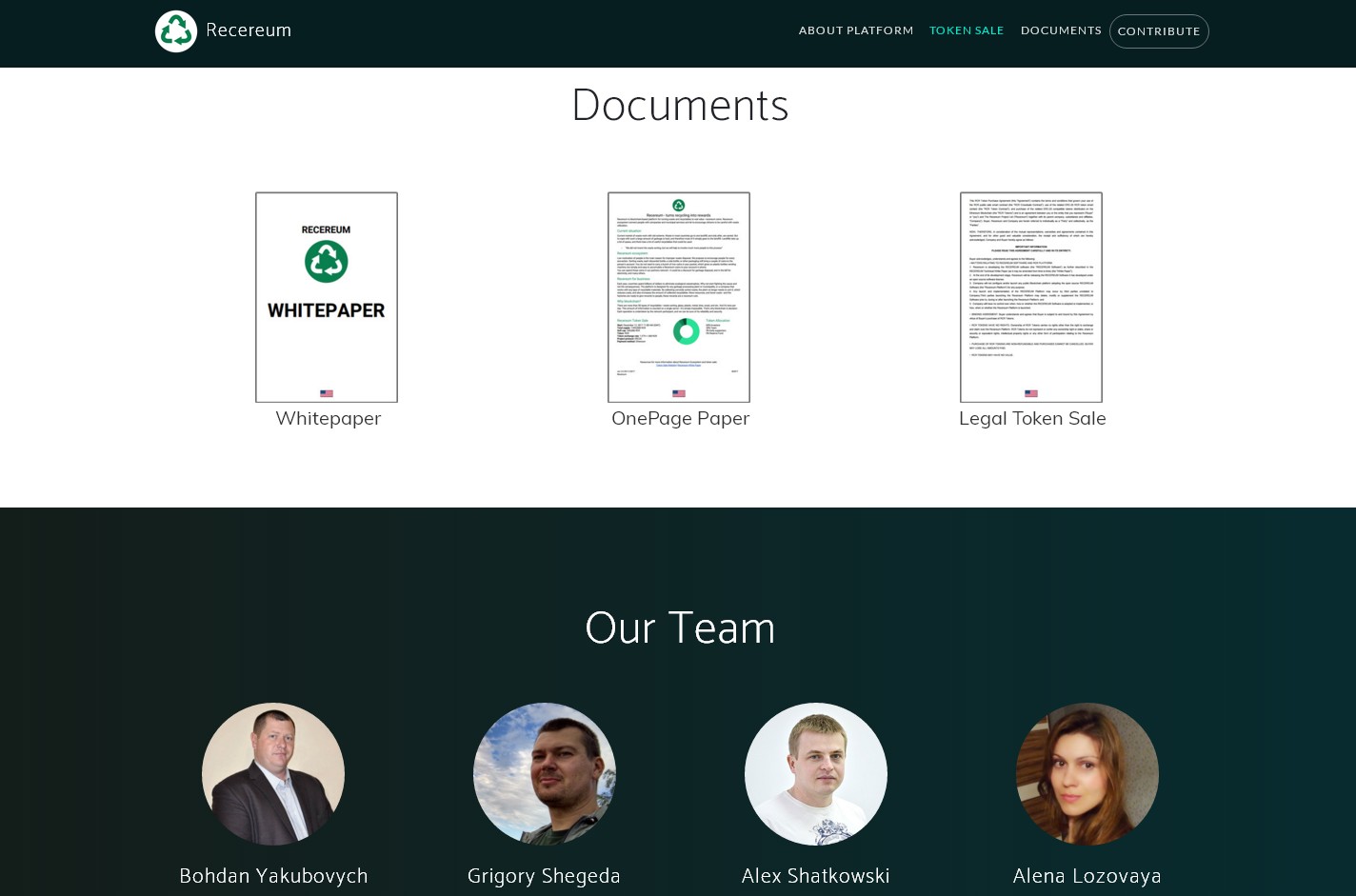Image resolution: width=1356 pixels, height=896 pixels.
Task: Navigate to Documents in the navbar
Action: pos(1061,30)
